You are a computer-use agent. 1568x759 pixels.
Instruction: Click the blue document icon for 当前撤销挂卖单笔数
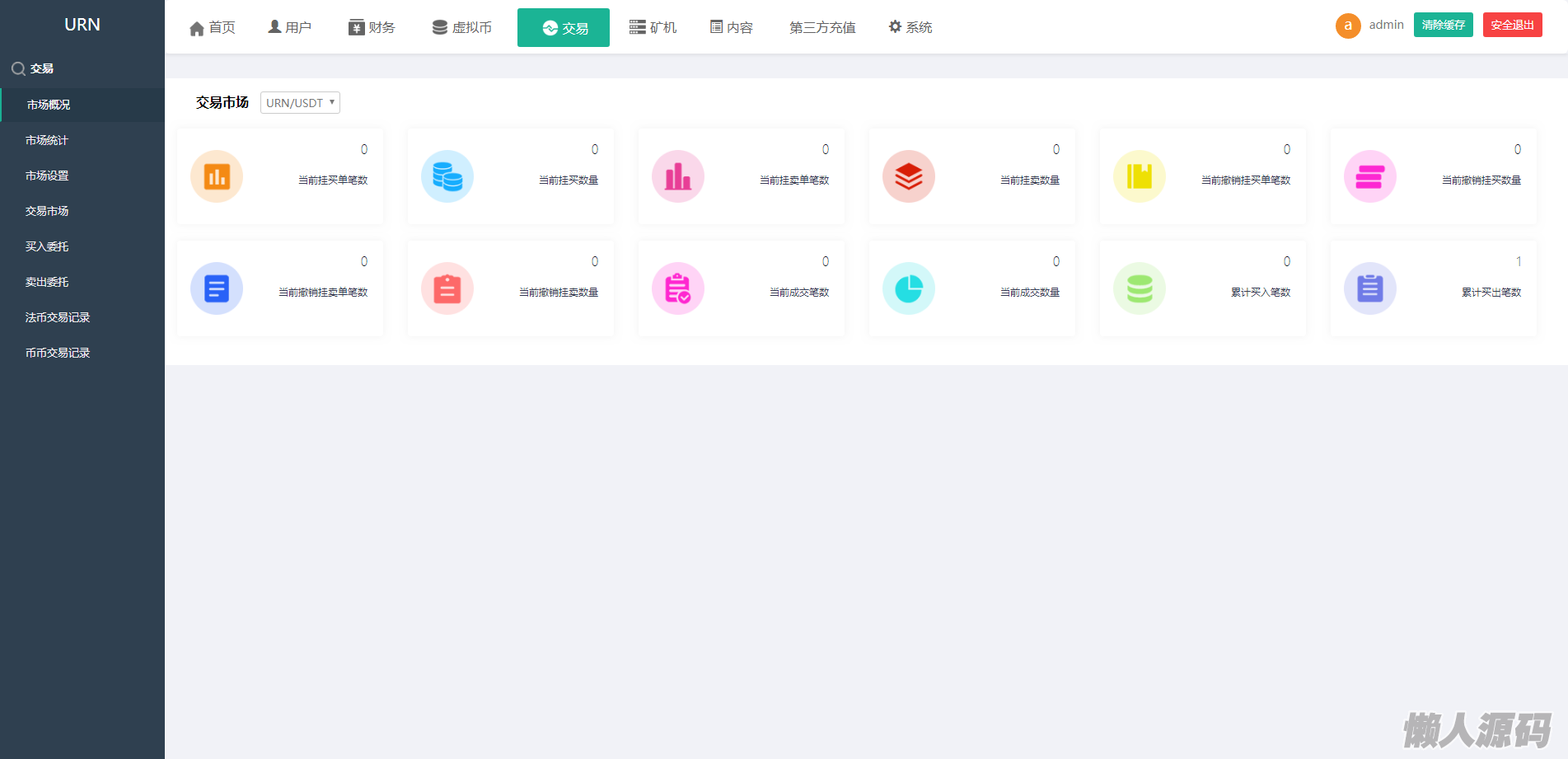[217, 288]
